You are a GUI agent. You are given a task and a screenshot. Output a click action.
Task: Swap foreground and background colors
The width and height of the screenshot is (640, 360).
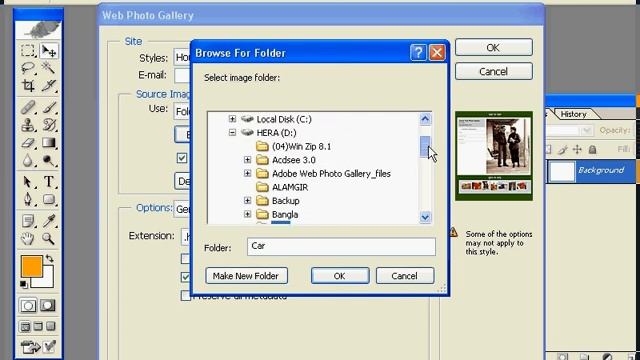point(49,258)
